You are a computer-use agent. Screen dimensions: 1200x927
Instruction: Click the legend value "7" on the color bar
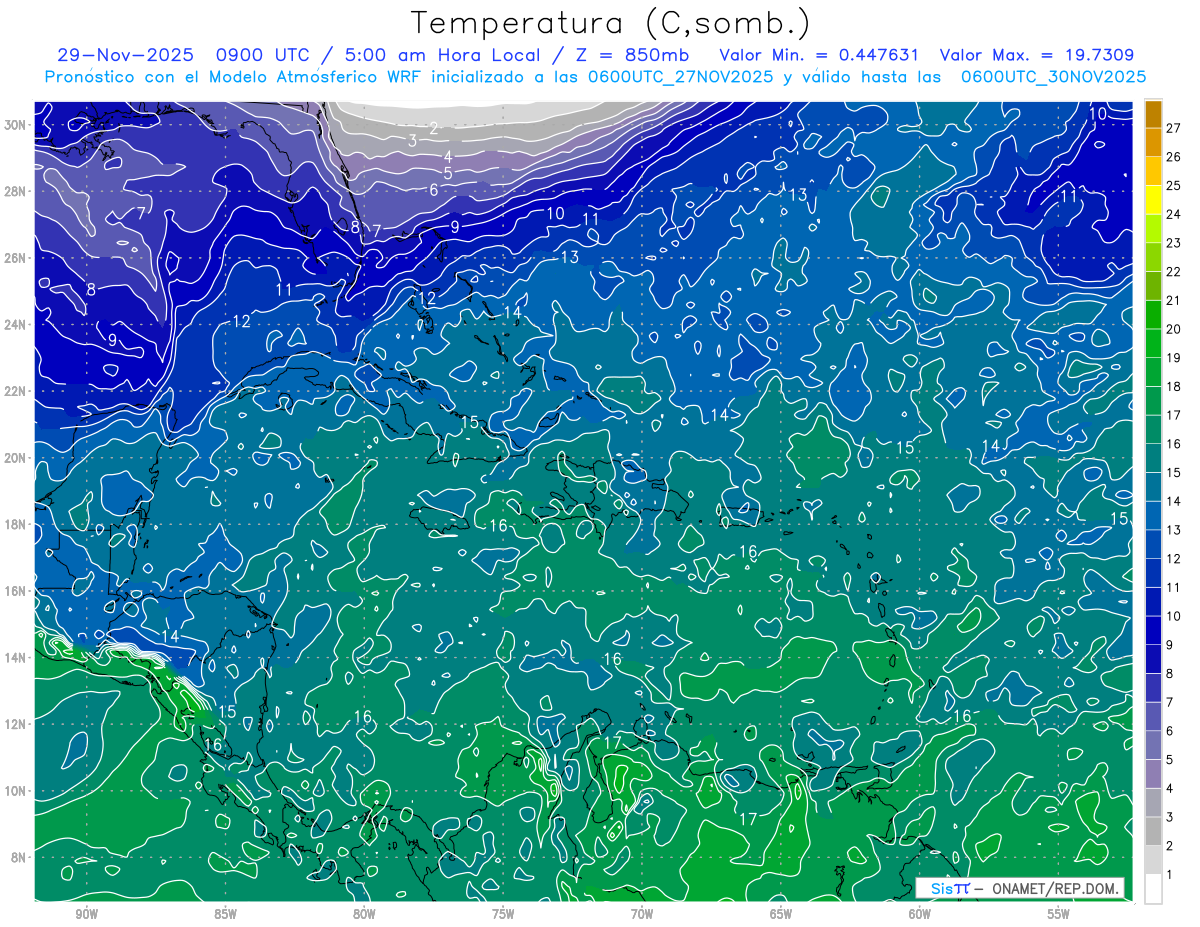coord(1170,702)
